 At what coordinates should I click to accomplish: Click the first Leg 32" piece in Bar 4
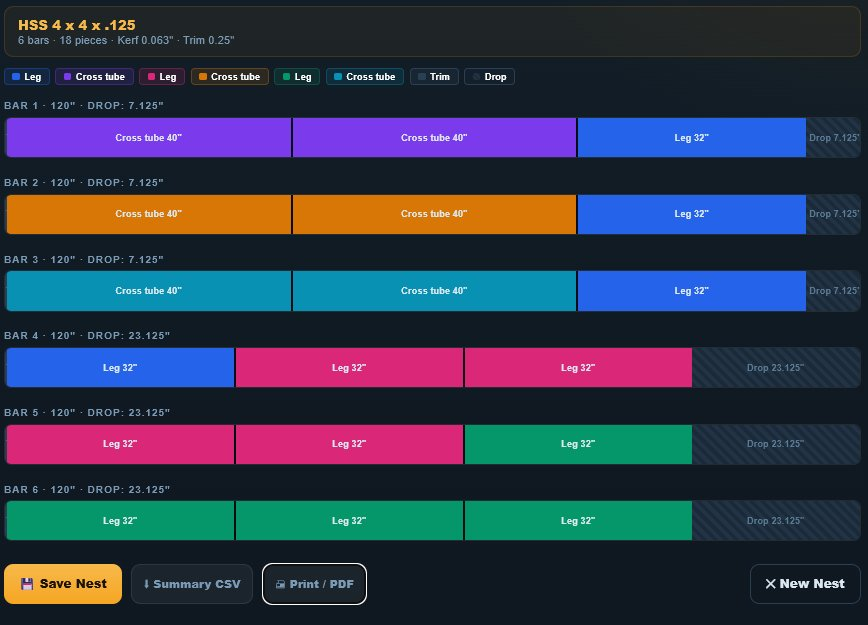[x=120, y=367]
